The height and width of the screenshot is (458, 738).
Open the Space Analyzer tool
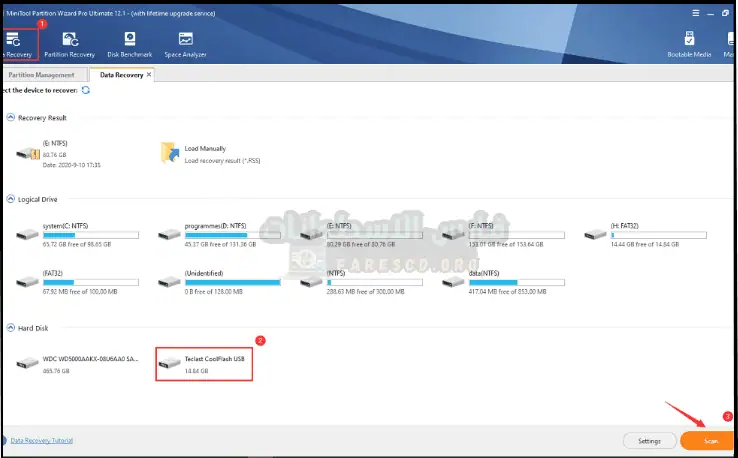click(x=186, y=42)
